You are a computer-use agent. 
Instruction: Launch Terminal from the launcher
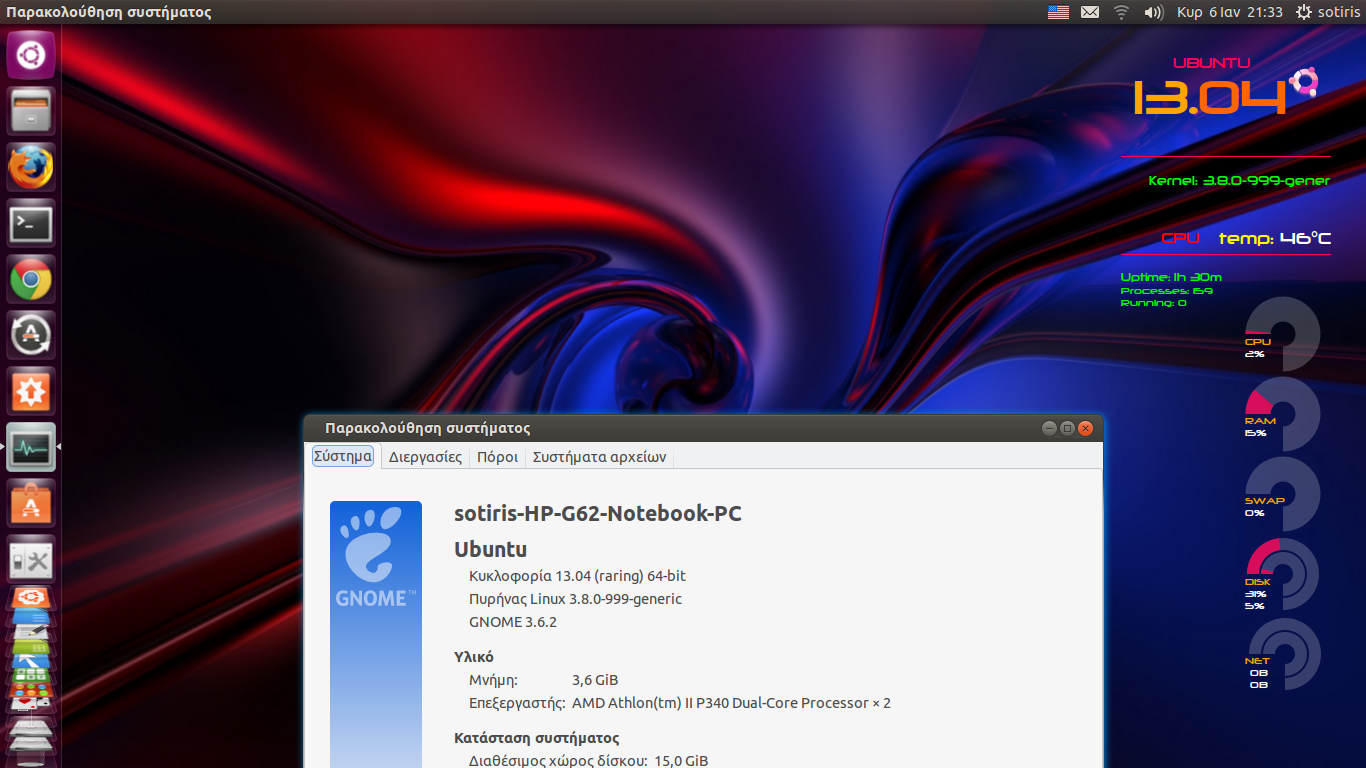coord(31,224)
